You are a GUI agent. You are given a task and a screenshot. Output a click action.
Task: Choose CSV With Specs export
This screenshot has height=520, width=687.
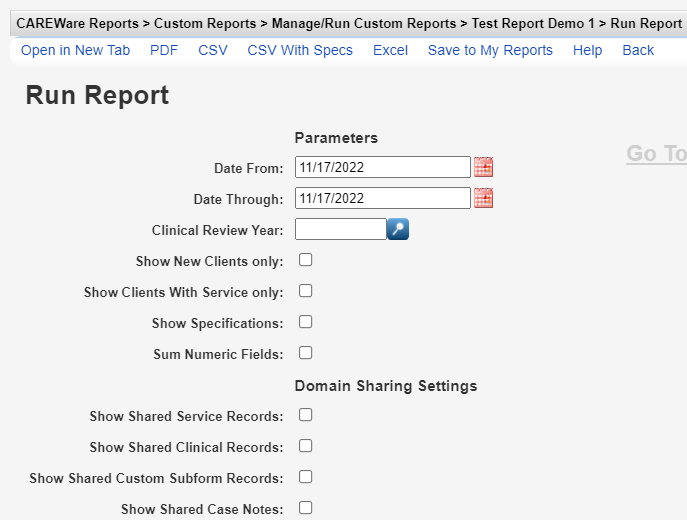300,50
